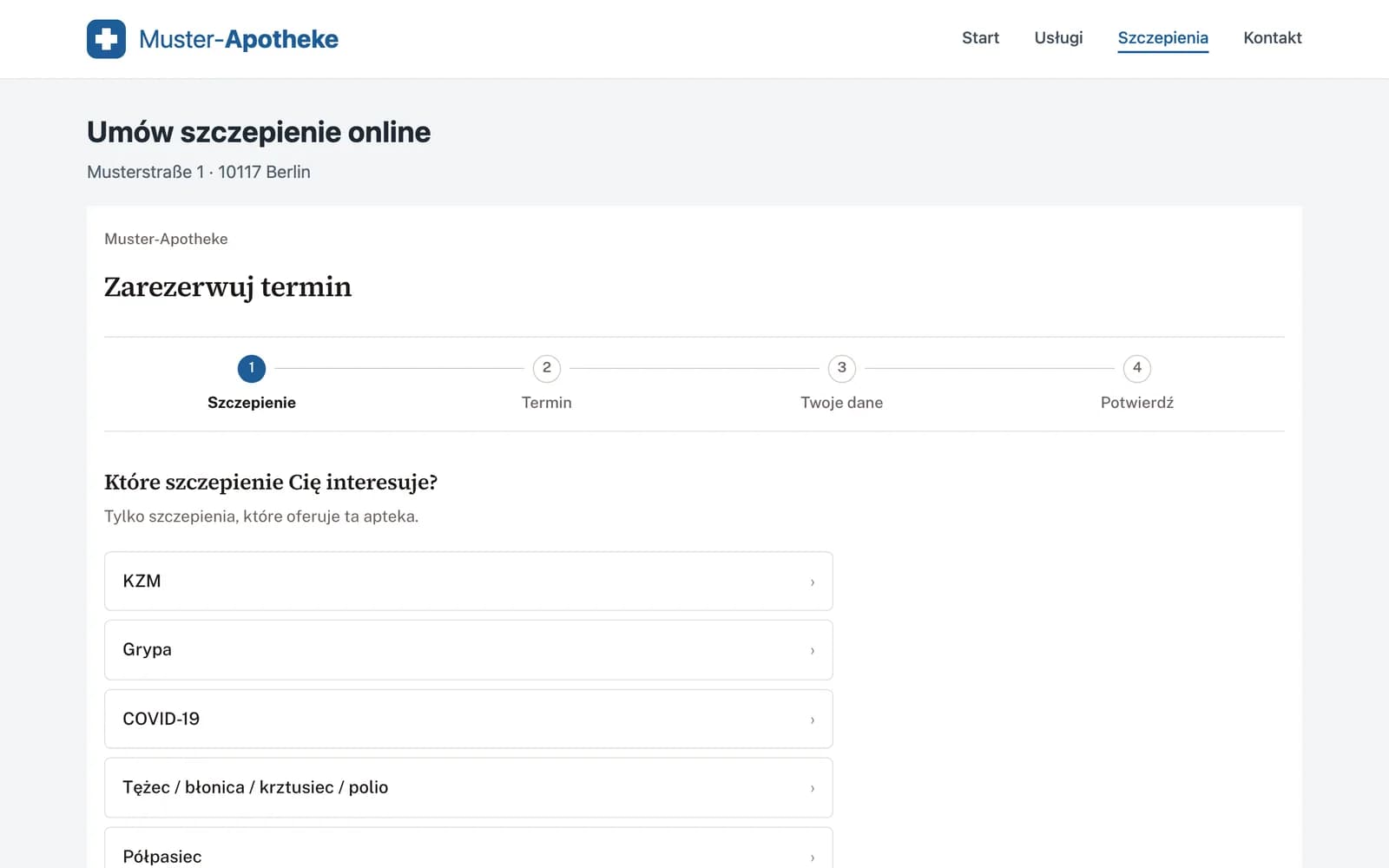Choose the KZM vaccination option

pos(469,581)
